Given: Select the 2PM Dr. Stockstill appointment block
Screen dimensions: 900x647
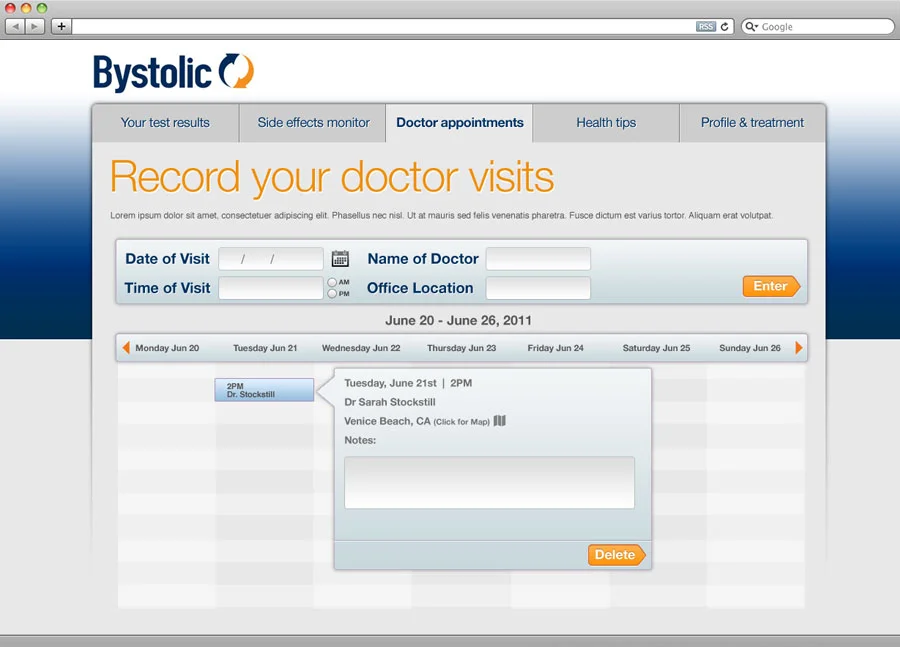Looking at the screenshot, I should pyautogui.click(x=264, y=390).
